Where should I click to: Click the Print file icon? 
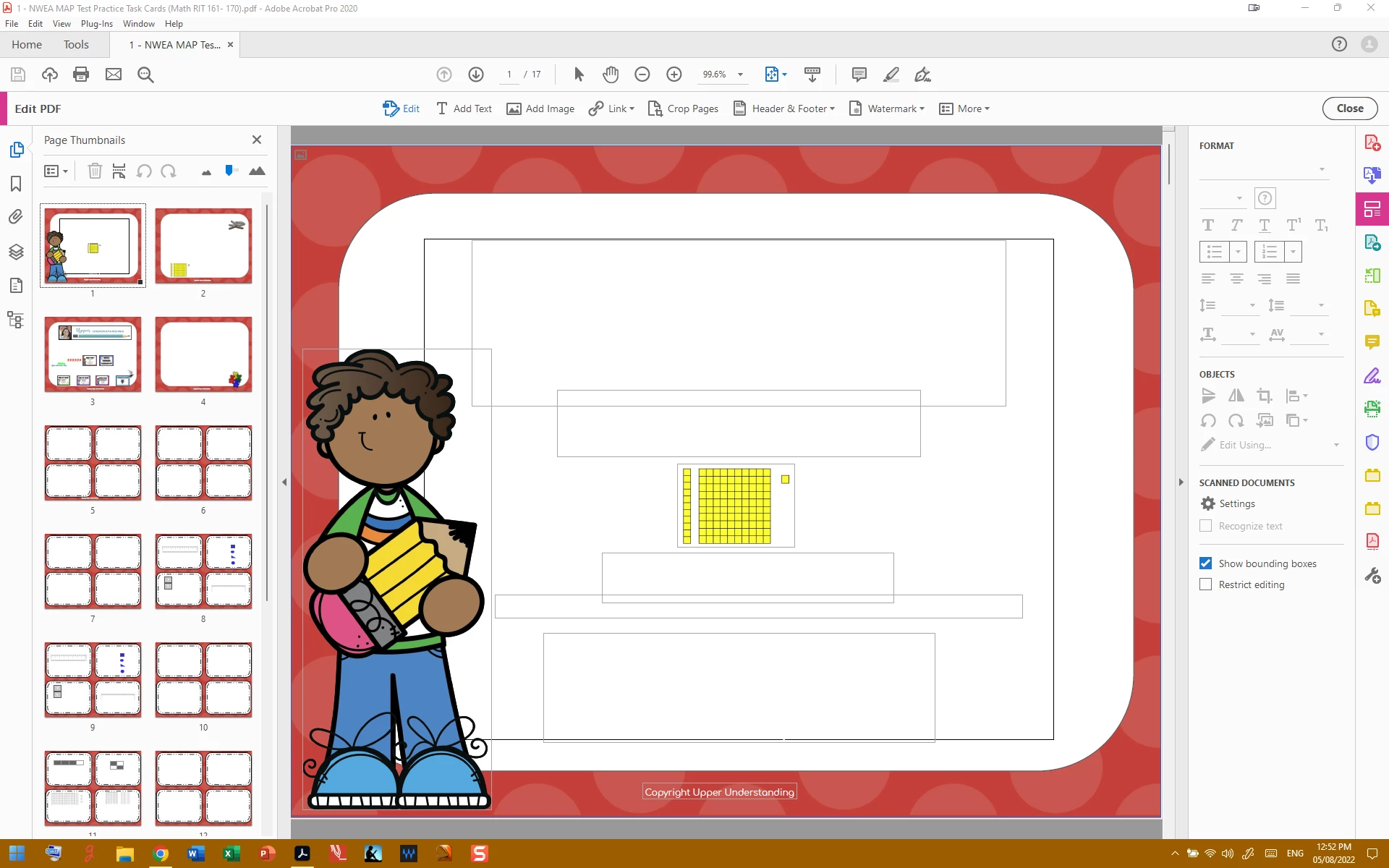[81, 75]
